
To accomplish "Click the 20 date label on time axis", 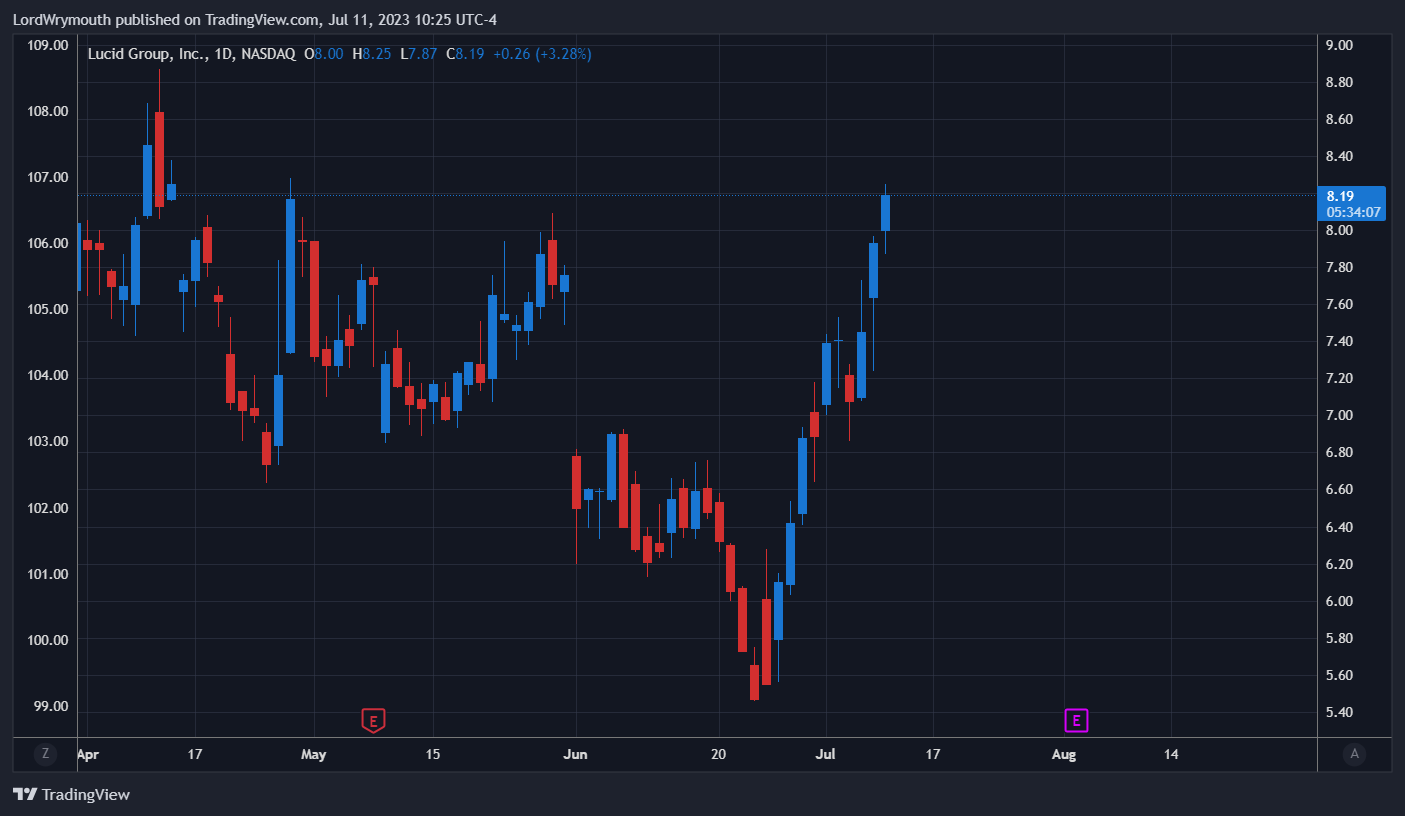I will click(x=718, y=754).
